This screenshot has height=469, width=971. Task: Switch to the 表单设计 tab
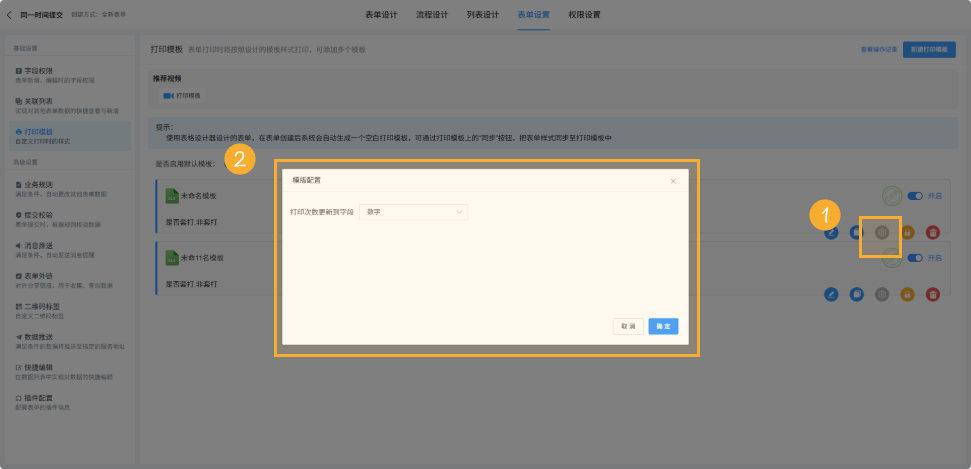(x=381, y=15)
